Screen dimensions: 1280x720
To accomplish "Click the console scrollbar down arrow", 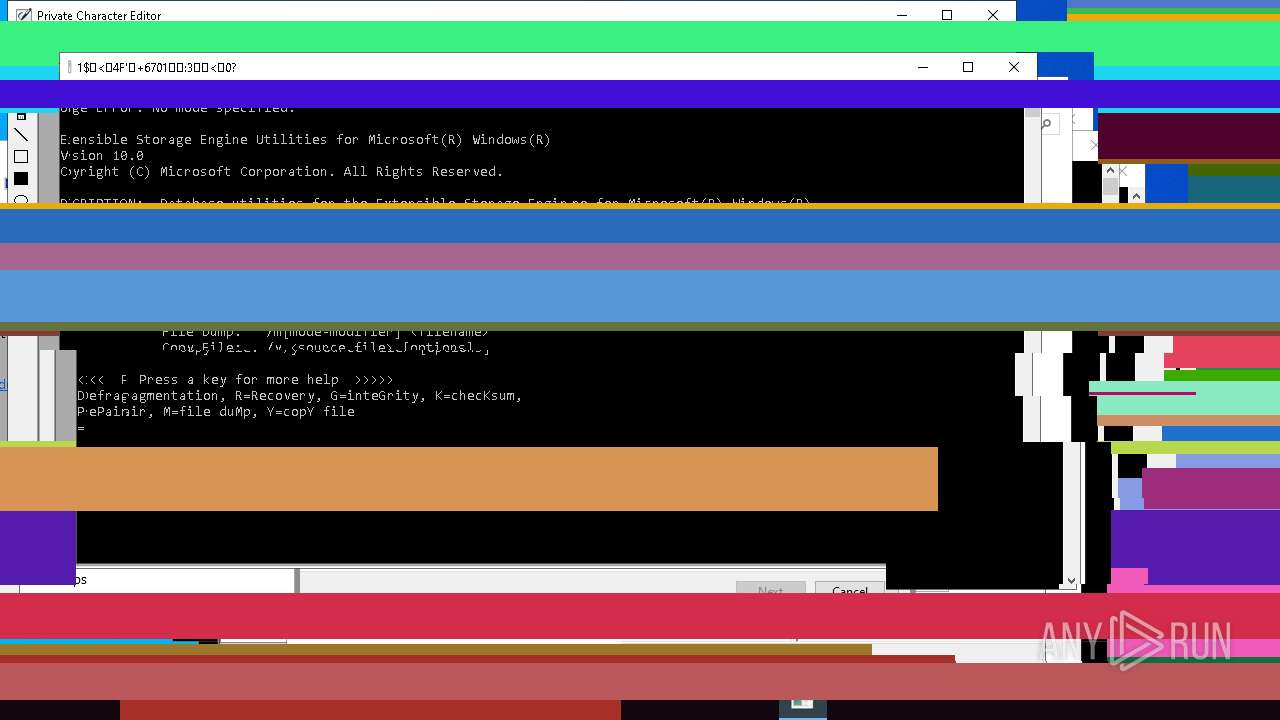I will pos(1071,581).
